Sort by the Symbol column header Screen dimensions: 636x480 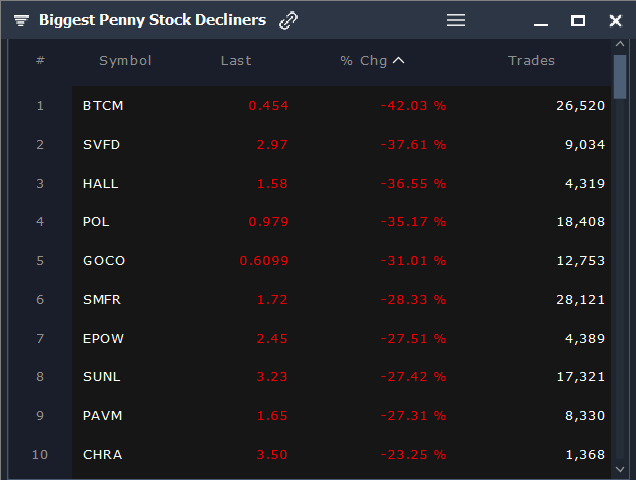[x=125, y=61]
